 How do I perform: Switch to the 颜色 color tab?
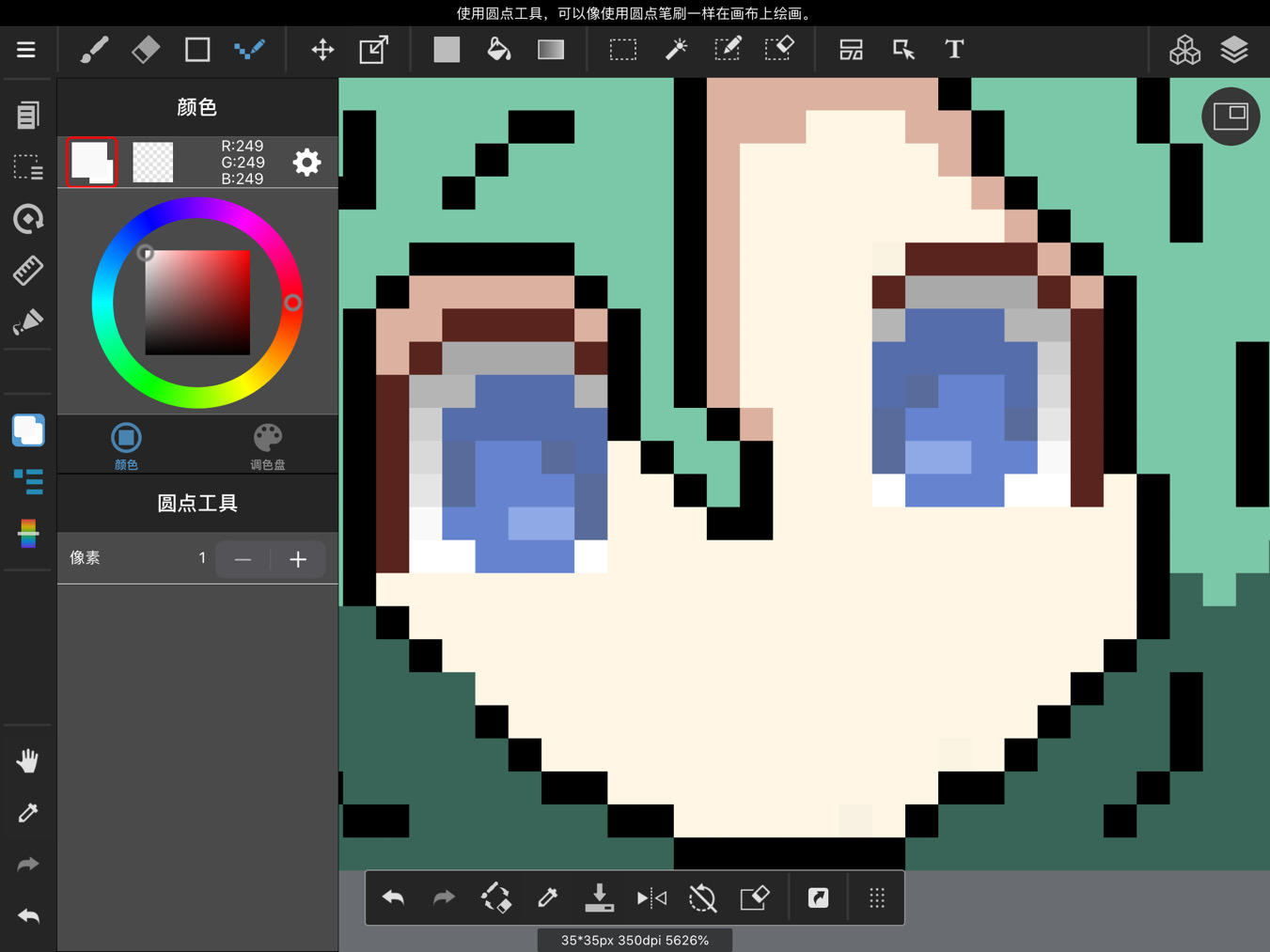(126, 445)
